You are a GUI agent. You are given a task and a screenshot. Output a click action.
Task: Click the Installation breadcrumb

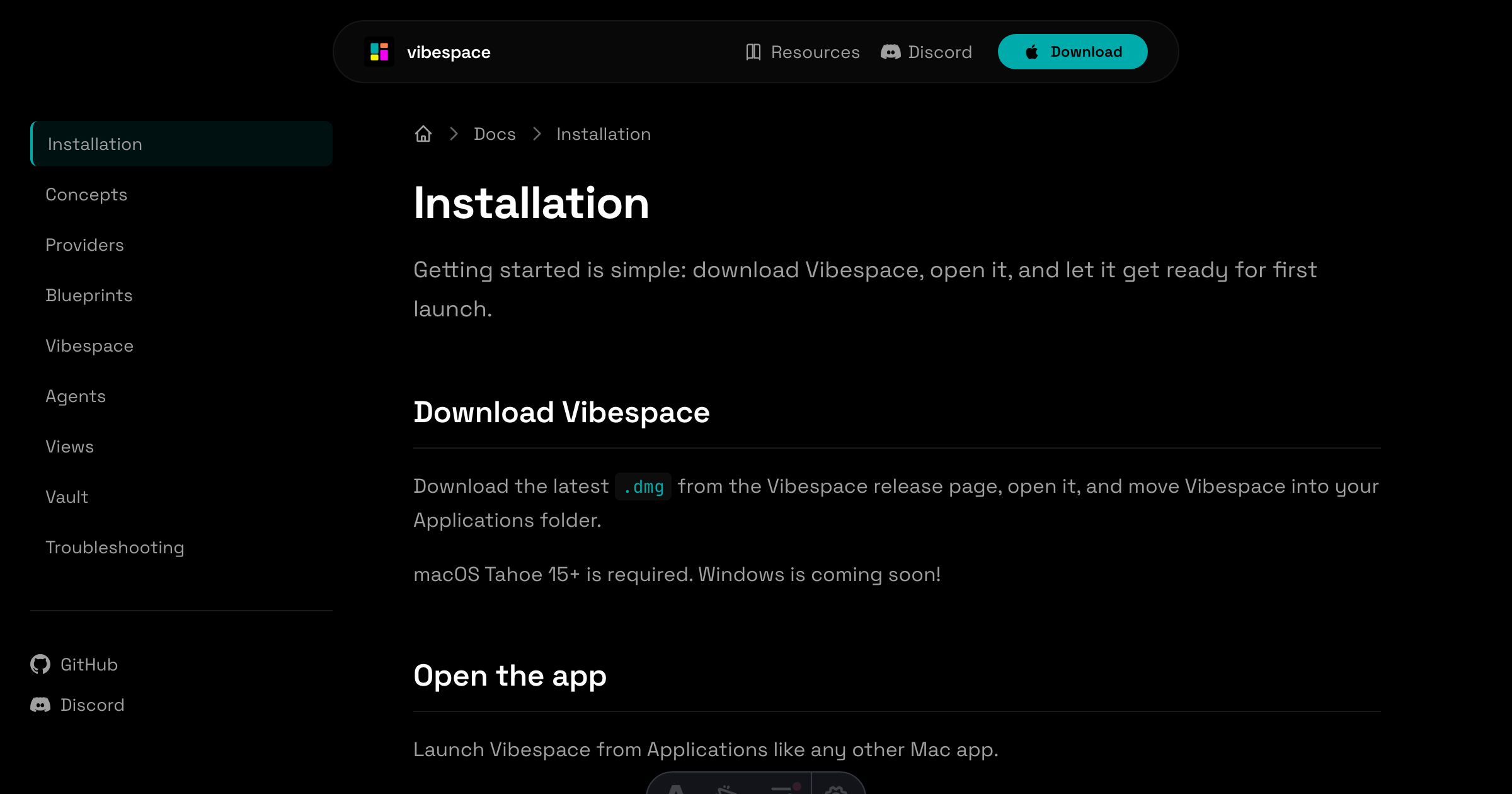(604, 134)
